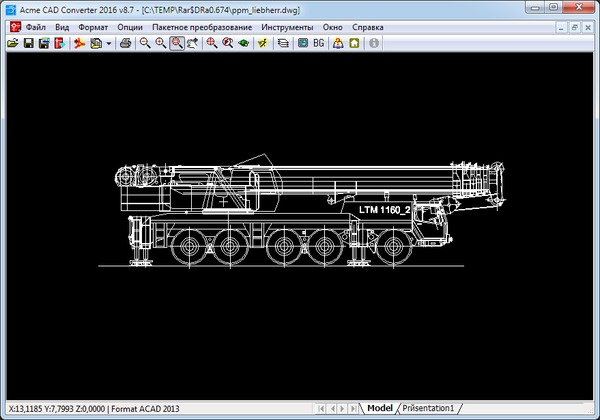
Task: Click the green Home page icon
Action: pos(354,43)
